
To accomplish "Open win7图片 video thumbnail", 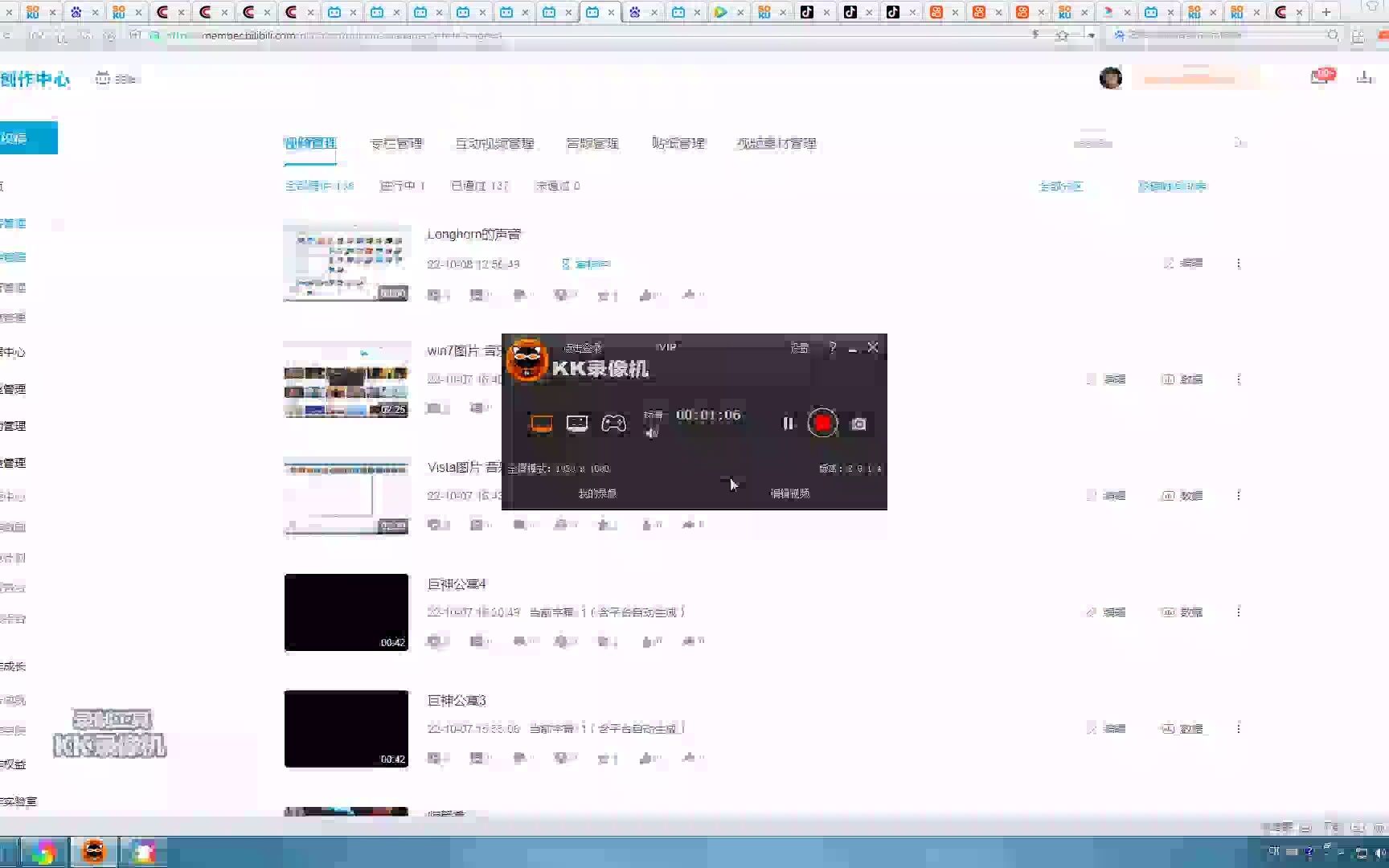I will [346, 379].
